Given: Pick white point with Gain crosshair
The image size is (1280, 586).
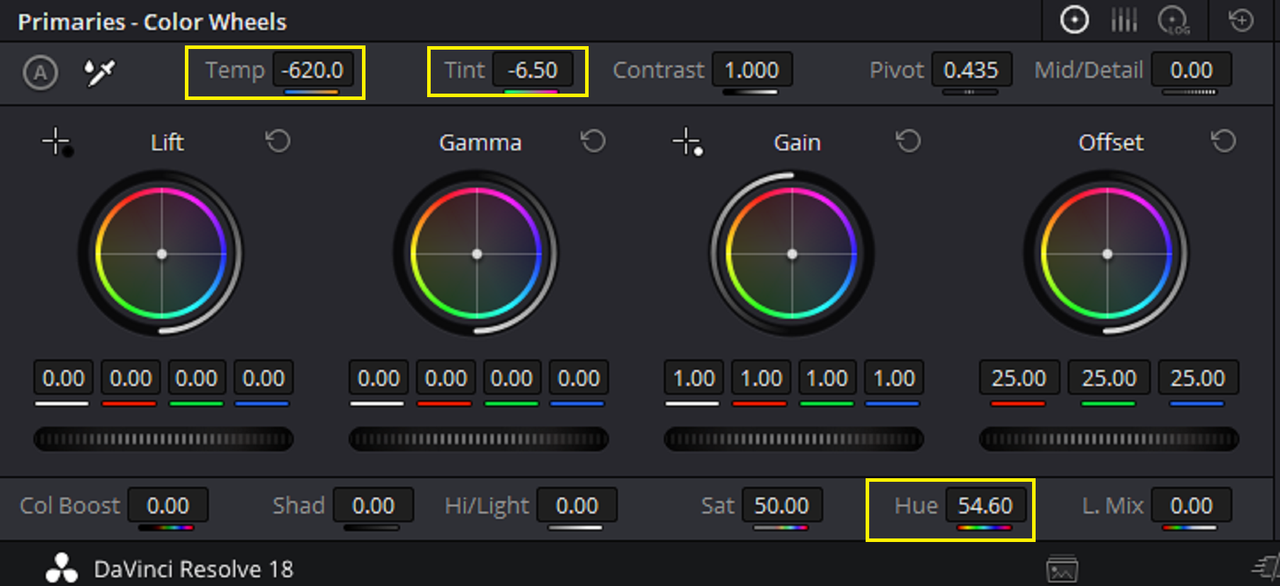Looking at the screenshot, I should 687,143.
